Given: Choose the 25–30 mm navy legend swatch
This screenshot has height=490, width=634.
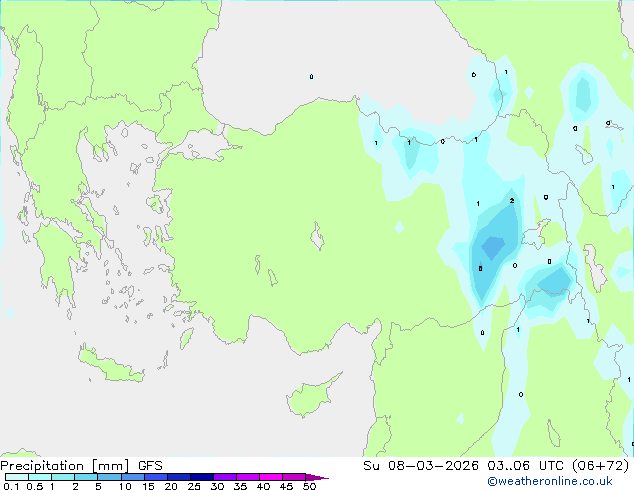Looking at the screenshot, I should (201, 477).
